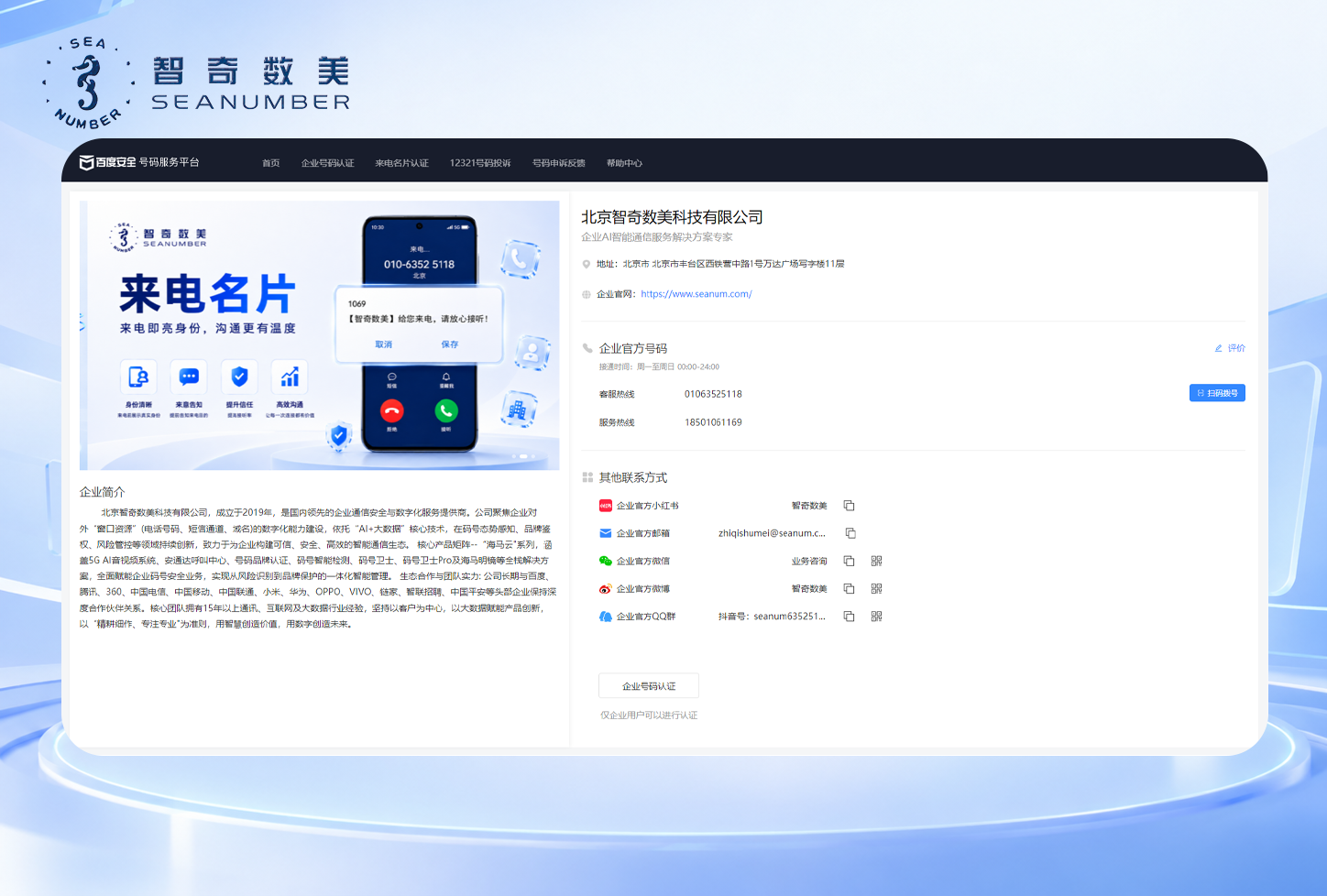
Task: Click the grid icon beside 其他联系方式
Action: [587, 477]
